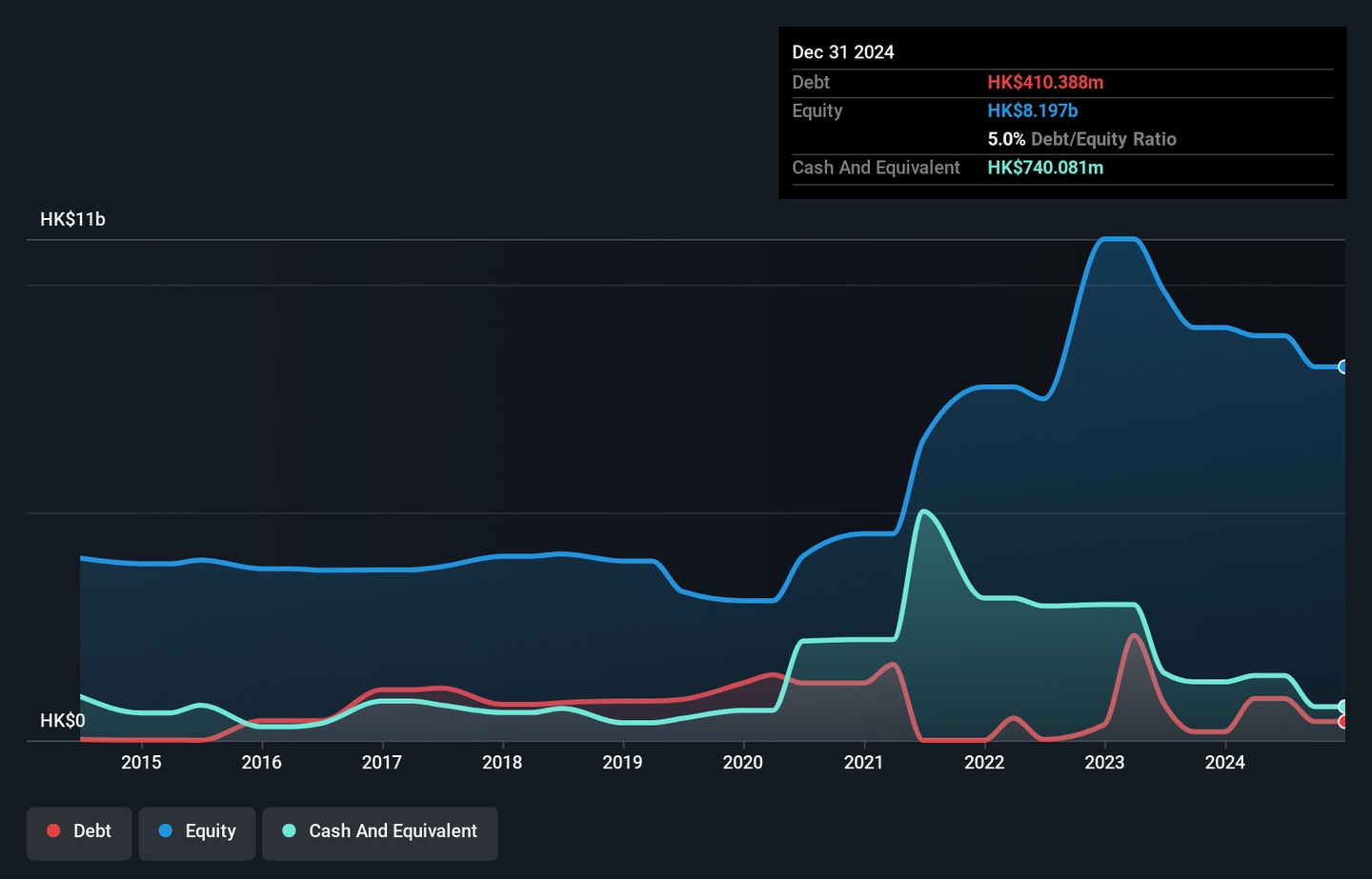The width and height of the screenshot is (1372, 879).
Task: Click the HK$740.081m cash value in tooltip
Action: tap(1045, 168)
